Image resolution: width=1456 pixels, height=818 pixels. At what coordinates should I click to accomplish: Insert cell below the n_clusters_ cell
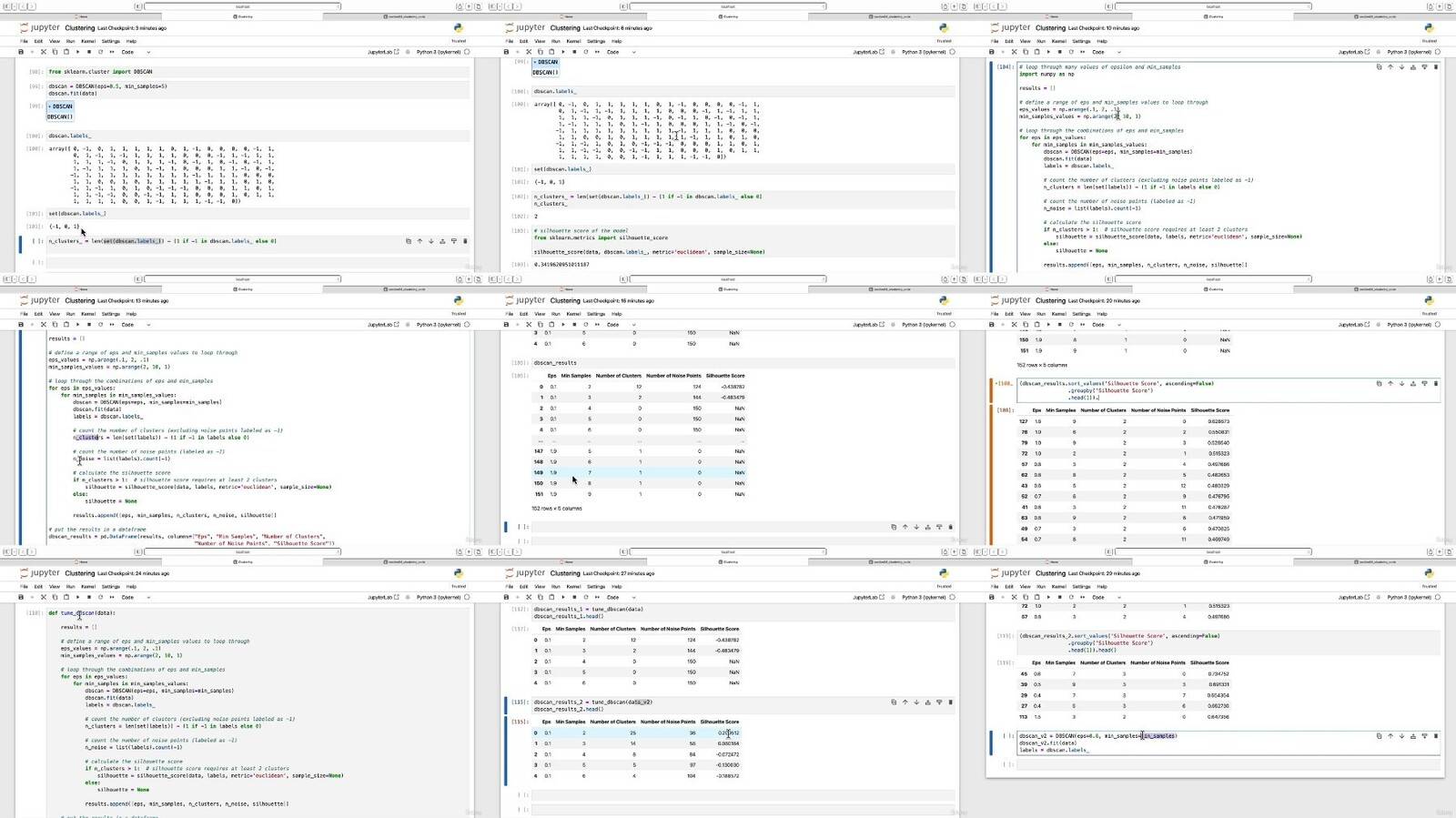click(x=453, y=241)
